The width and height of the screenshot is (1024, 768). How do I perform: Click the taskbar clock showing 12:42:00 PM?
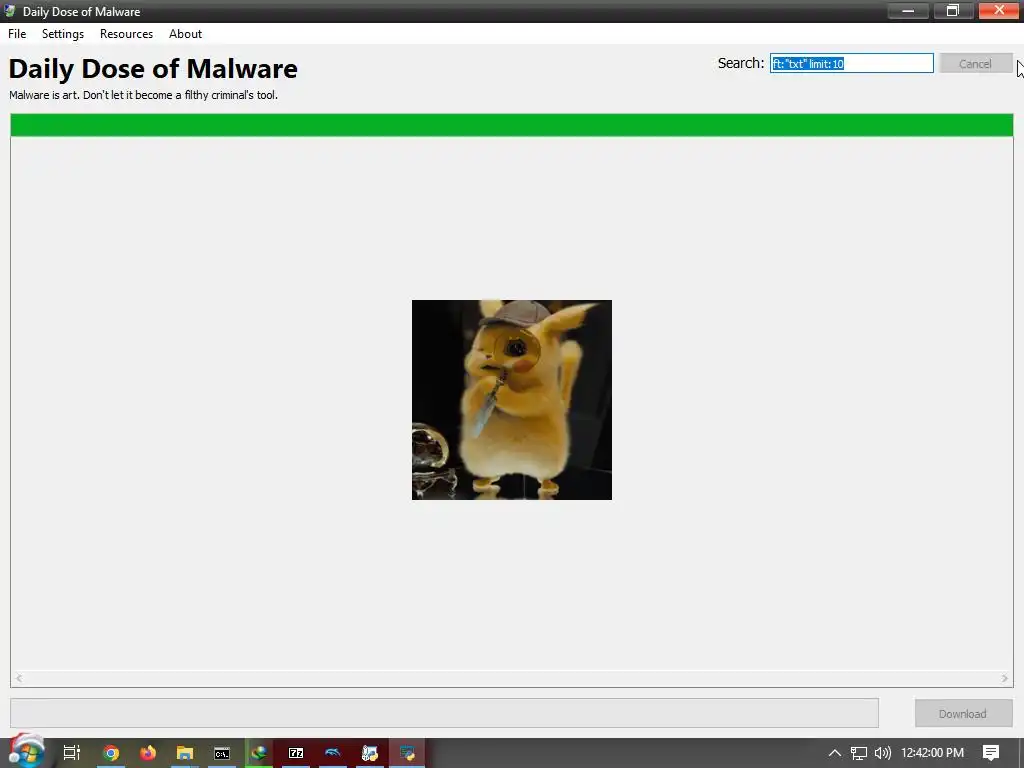[932, 753]
